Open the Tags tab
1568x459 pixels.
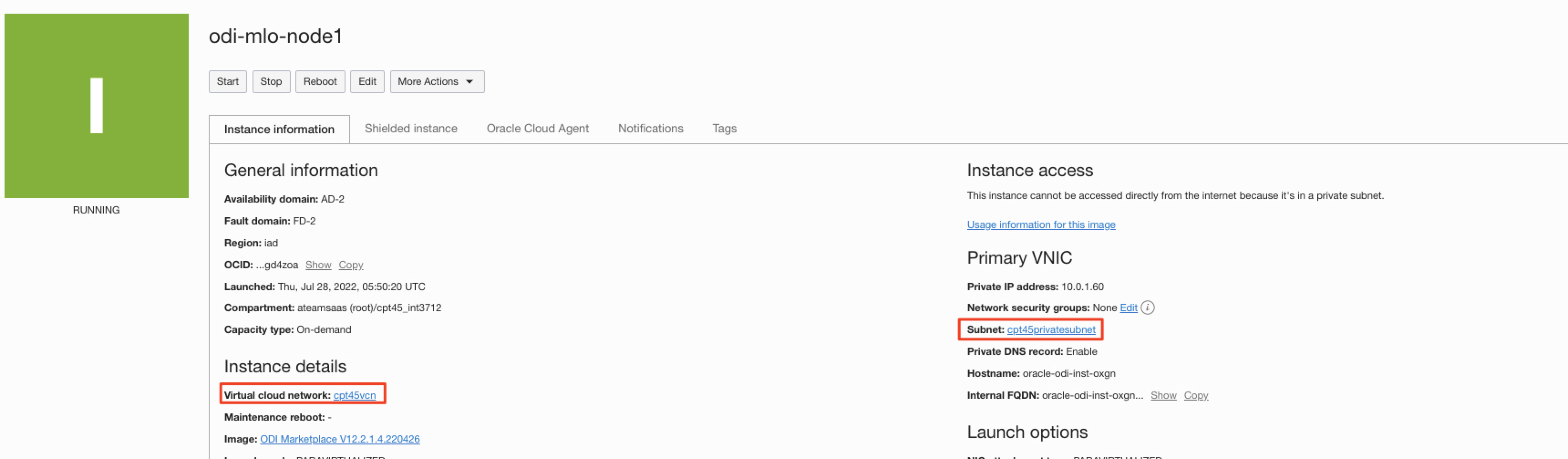724,129
